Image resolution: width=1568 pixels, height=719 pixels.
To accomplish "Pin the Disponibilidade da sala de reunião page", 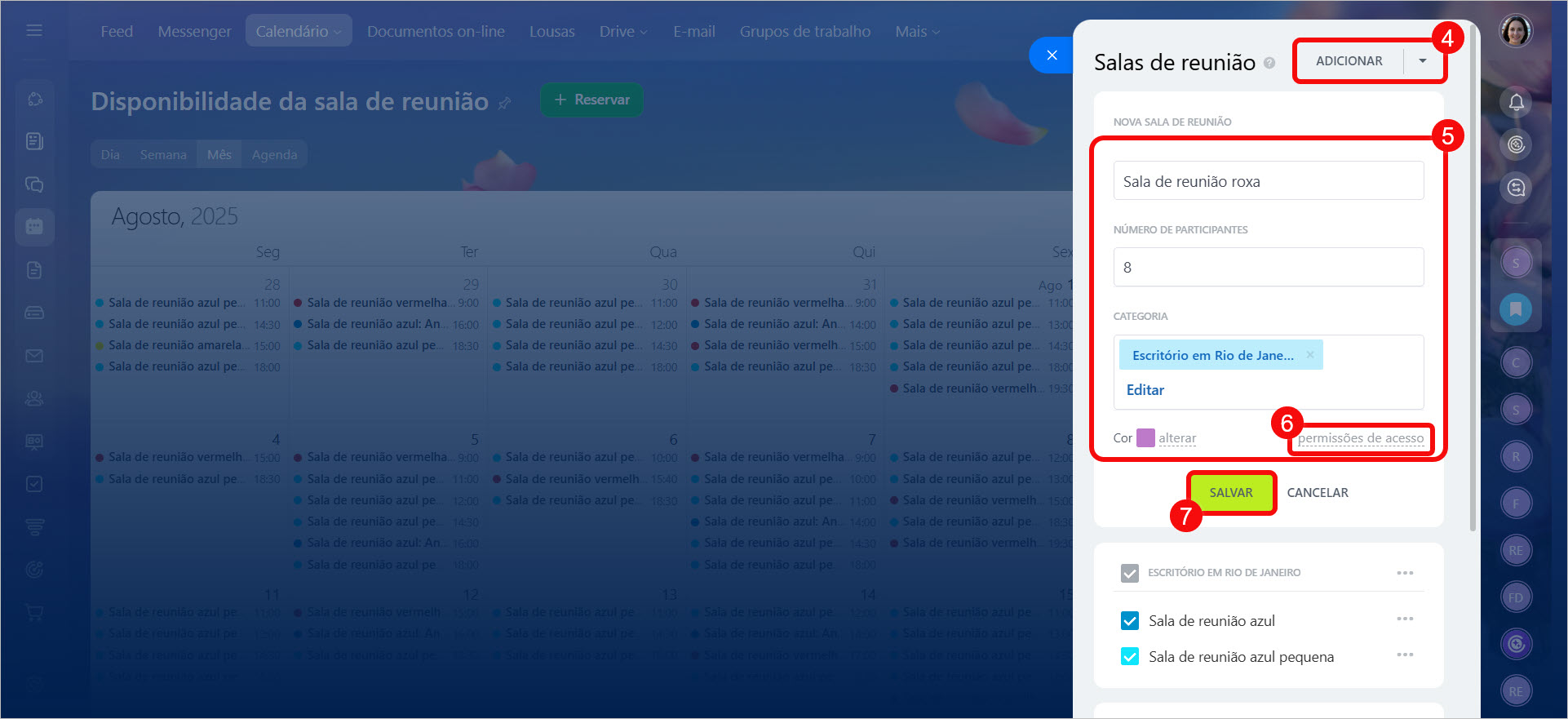I will click(505, 103).
